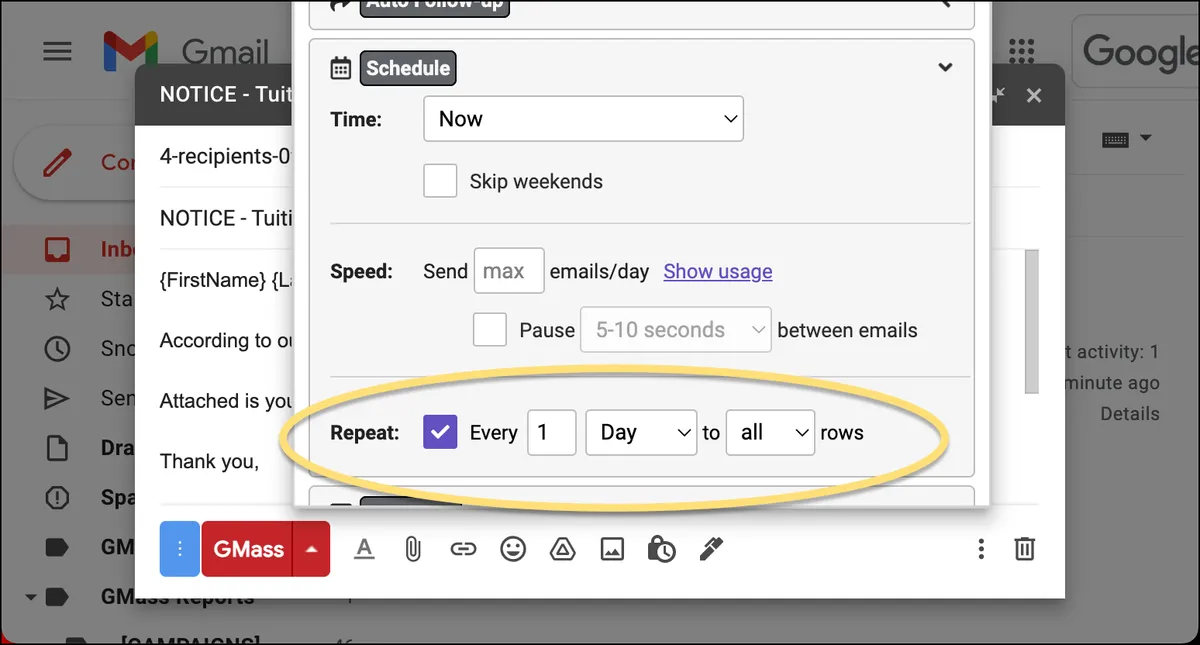Click the insert photo icon
This screenshot has width=1200, height=645.
click(x=612, y=549)
